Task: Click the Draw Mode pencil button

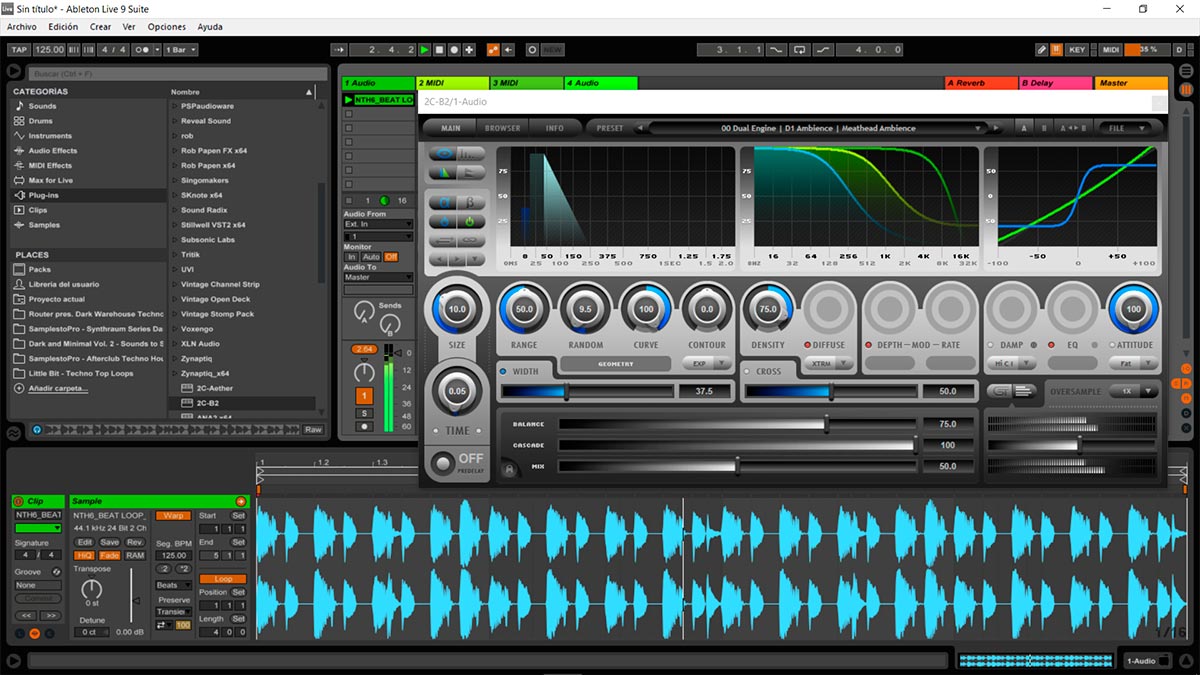Action: [x=1041, y=49]
